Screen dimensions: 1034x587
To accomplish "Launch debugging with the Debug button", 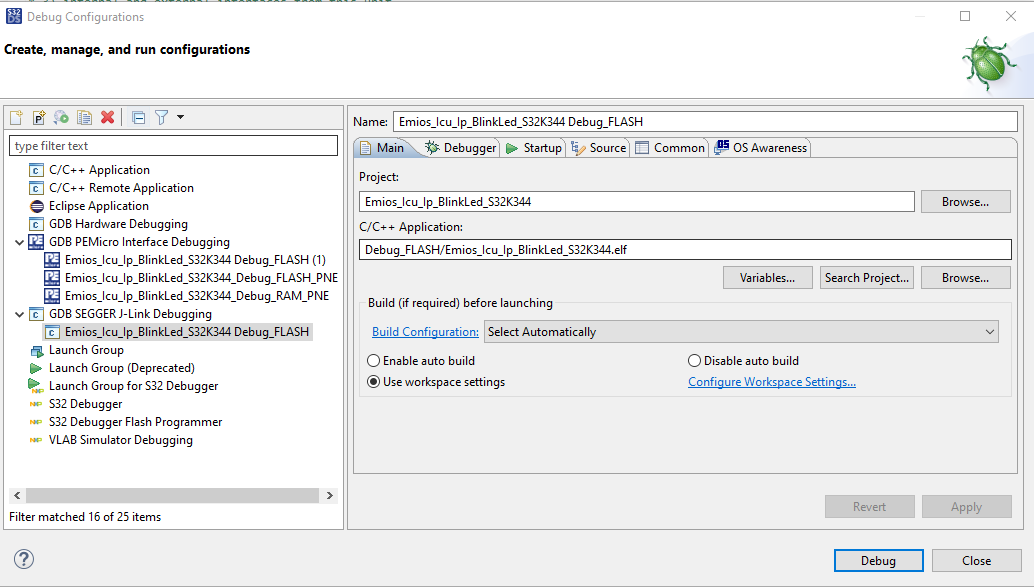I will (878, 560).
